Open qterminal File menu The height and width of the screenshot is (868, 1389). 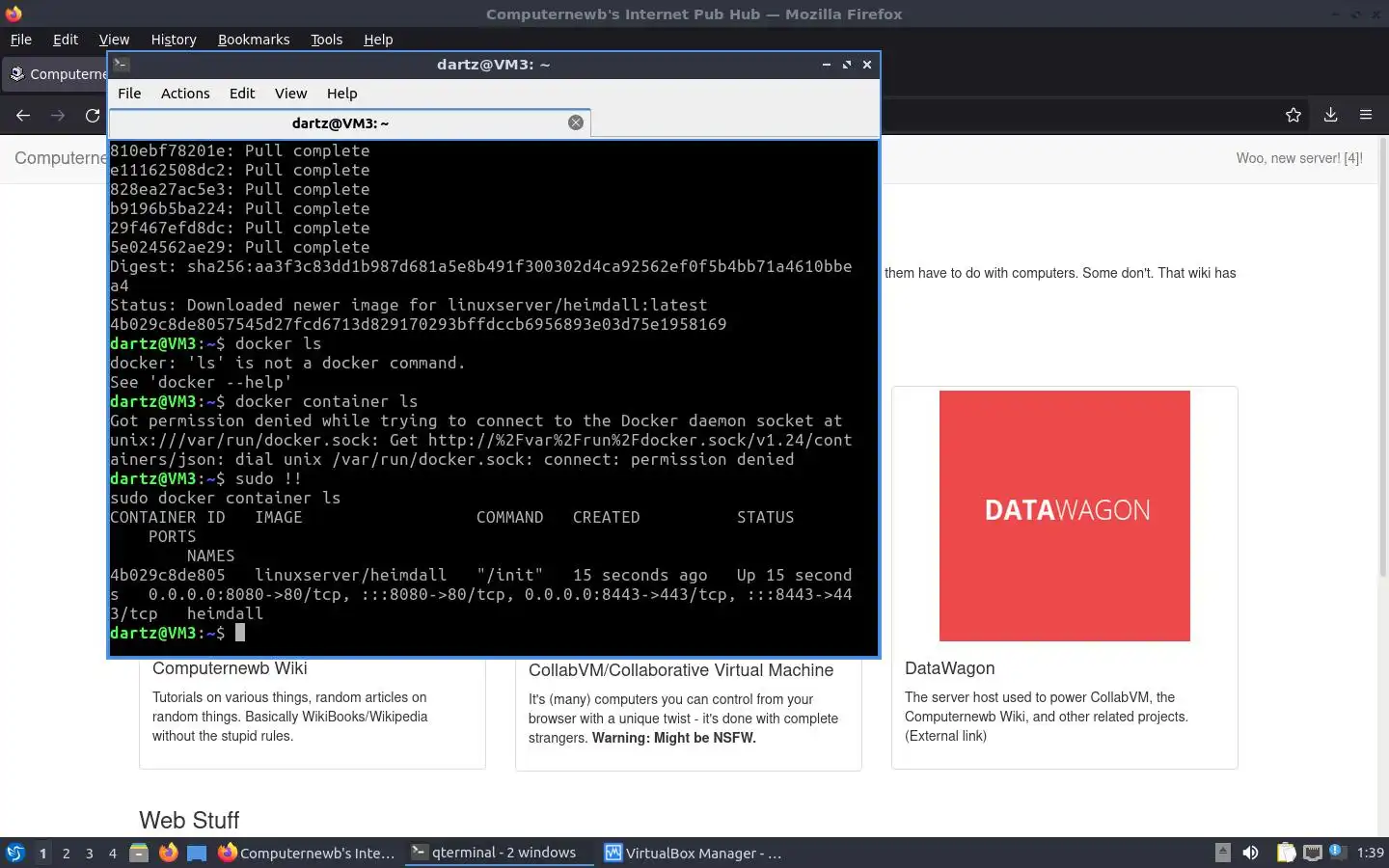129,94
